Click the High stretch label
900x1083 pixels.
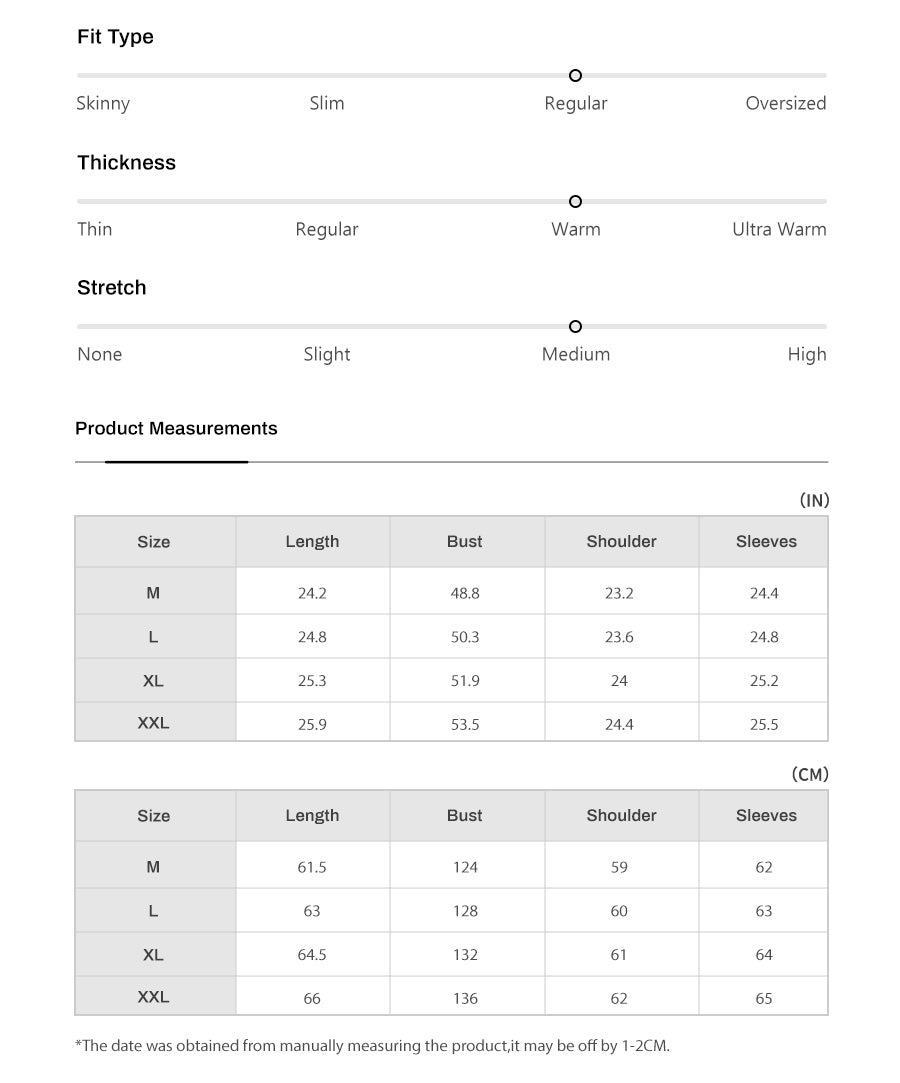[x=807, y=354]
